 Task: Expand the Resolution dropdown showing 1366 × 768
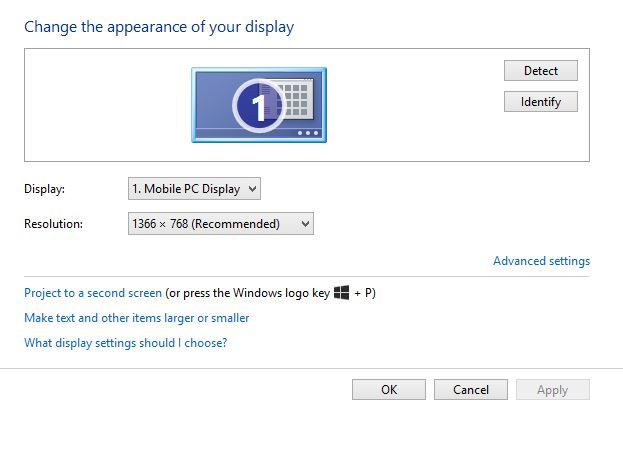click(x=220, y=224)
